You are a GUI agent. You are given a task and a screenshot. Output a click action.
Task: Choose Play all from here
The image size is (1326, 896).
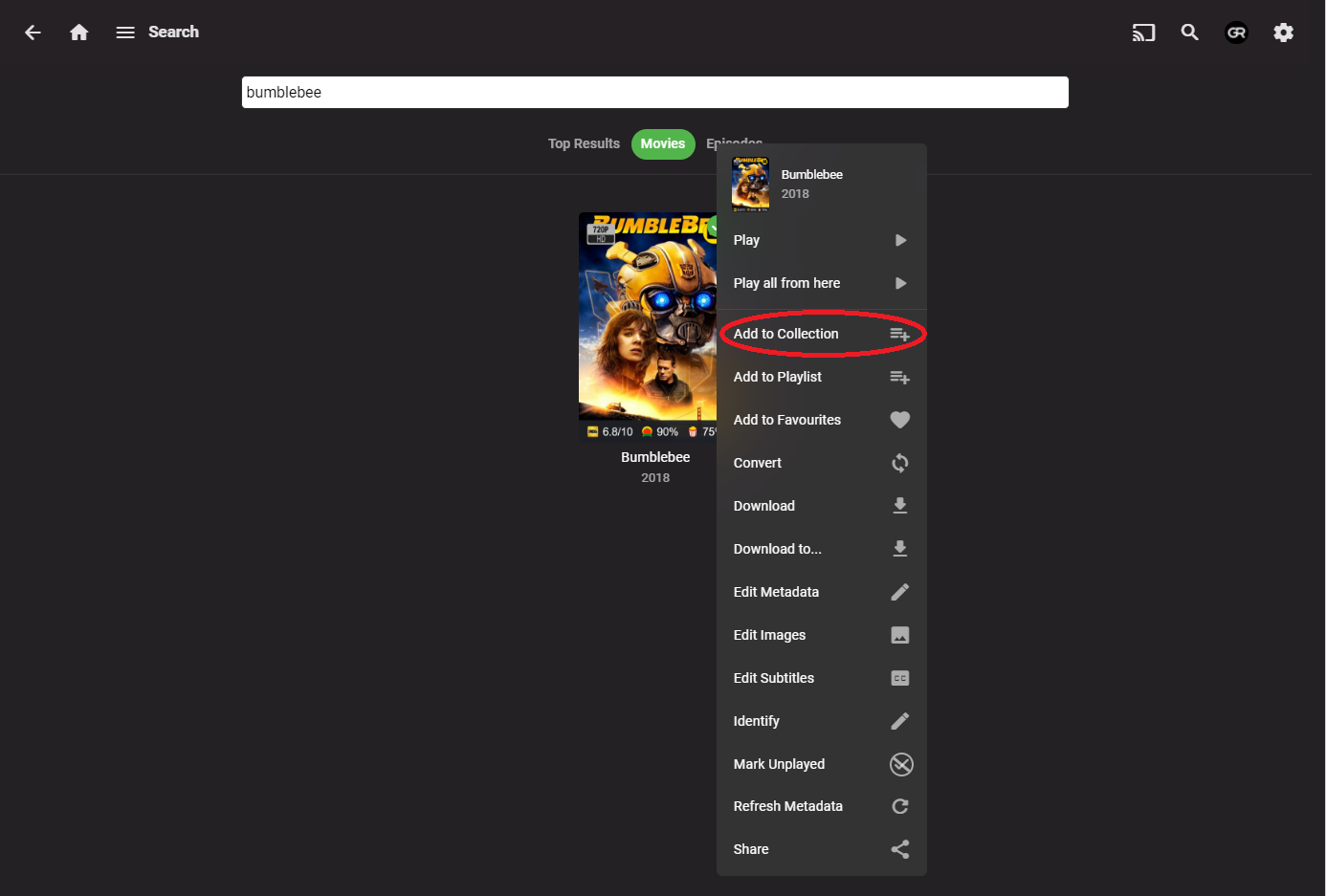click(822, 283)
